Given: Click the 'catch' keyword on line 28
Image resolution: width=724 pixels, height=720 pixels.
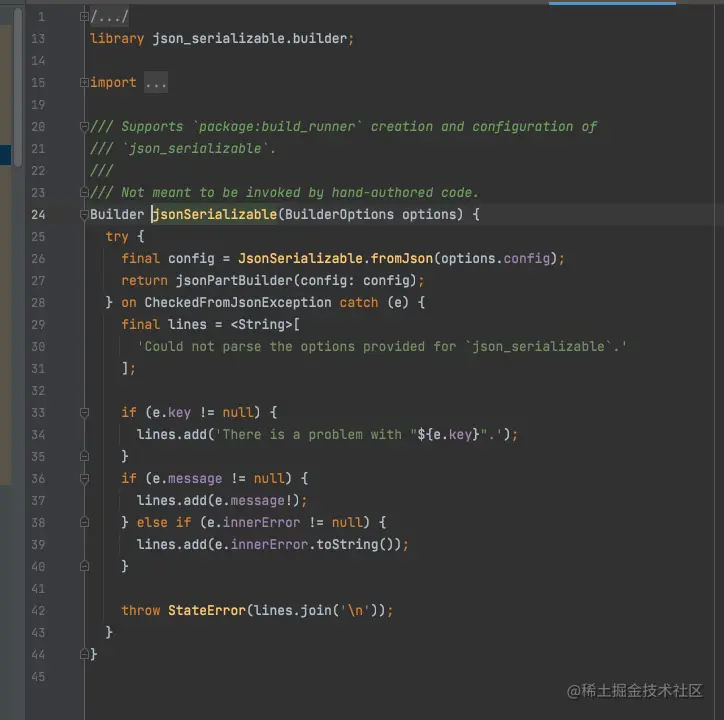Looking at the screenshot, I should point(359,303).
